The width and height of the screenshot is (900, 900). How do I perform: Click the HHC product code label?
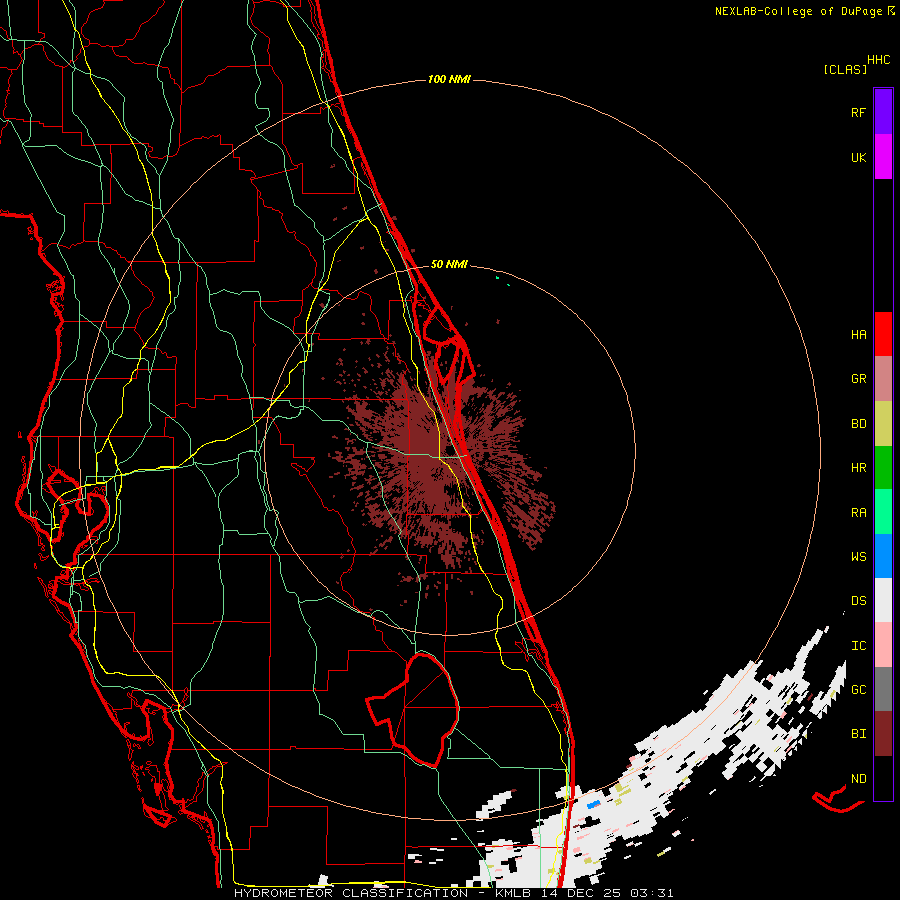(878, 60)
